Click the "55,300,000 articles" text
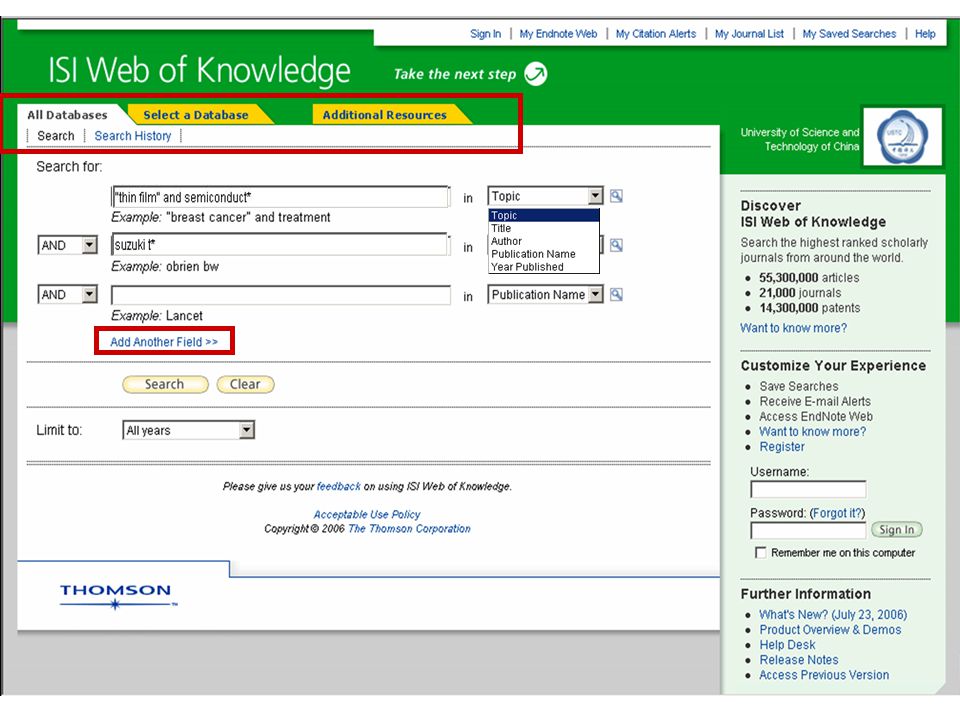 click(x=809, y=278)
